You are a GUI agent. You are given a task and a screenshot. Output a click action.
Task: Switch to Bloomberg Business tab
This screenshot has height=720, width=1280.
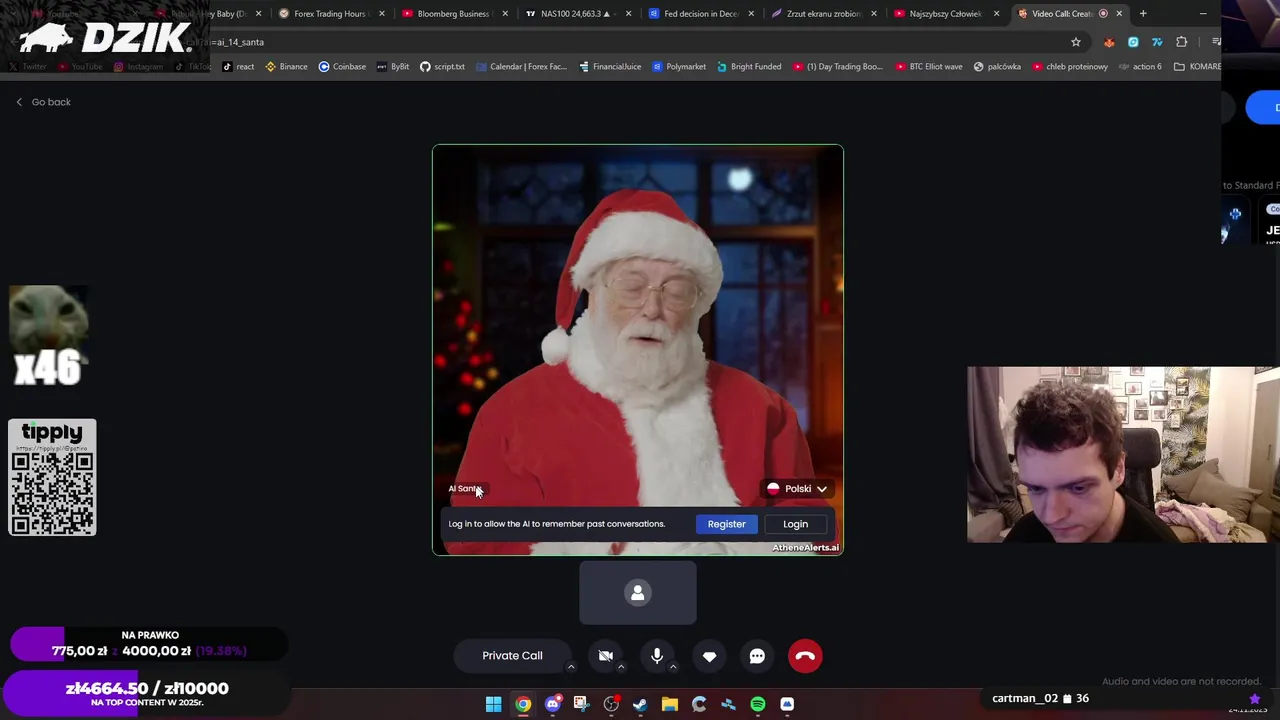click(453, 14)
